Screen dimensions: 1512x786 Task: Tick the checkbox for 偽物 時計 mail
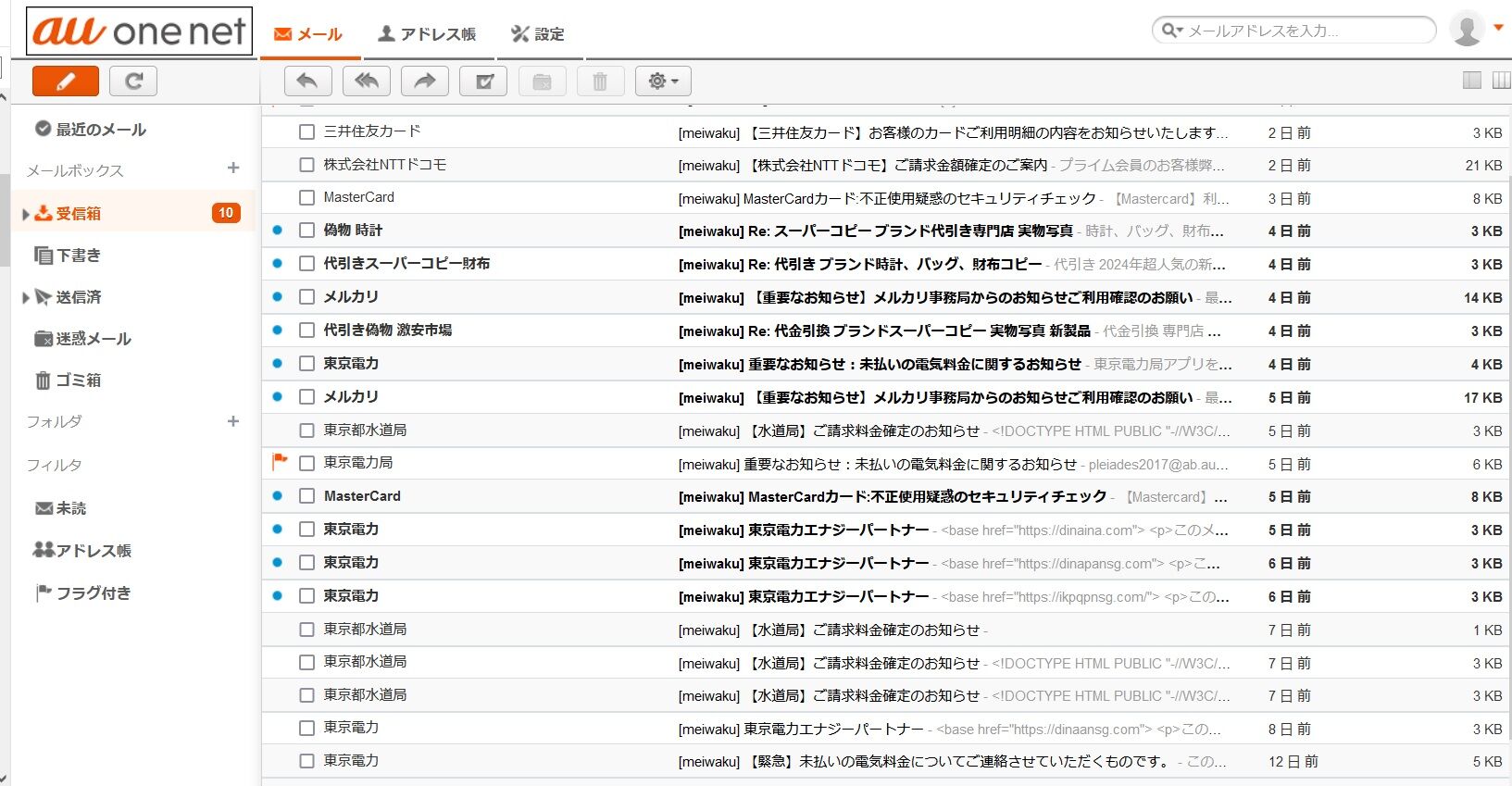(307, 231)
